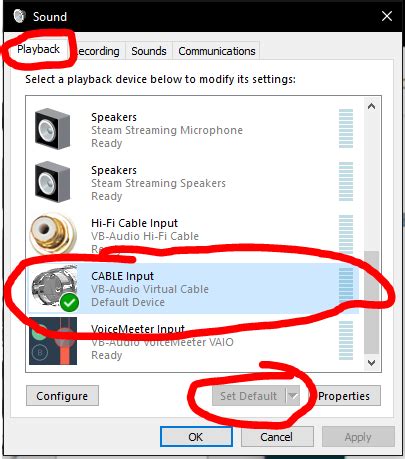The width and height of the screenshot is (405, 459).
Task: Click the Configure button
Action: 62,396
